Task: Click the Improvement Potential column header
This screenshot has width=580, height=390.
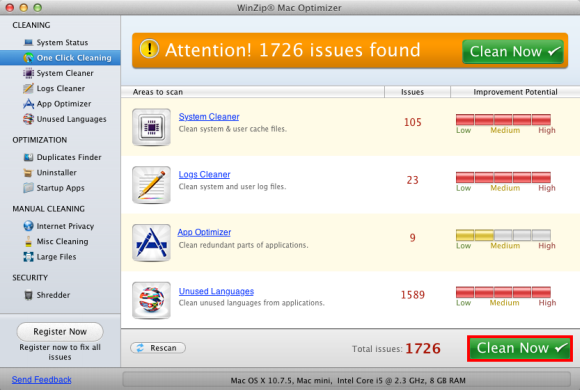Action: coord(515,92)
